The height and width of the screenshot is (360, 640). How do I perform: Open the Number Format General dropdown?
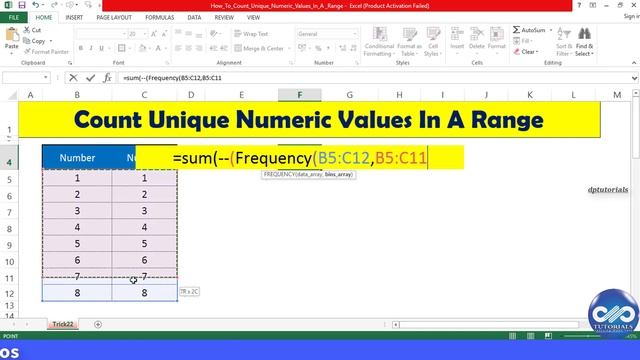pyautogui.click(x=355, y=34)
